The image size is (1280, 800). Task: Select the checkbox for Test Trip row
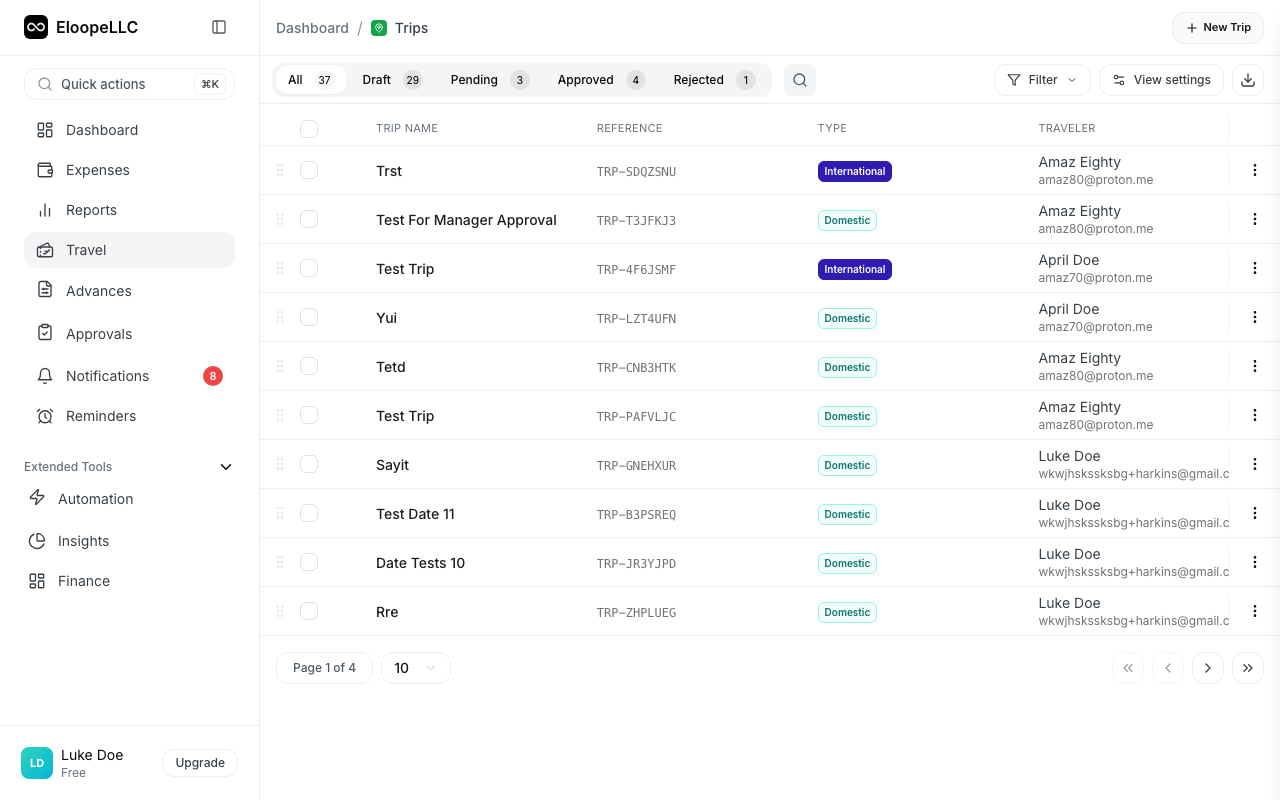point(309,268)
